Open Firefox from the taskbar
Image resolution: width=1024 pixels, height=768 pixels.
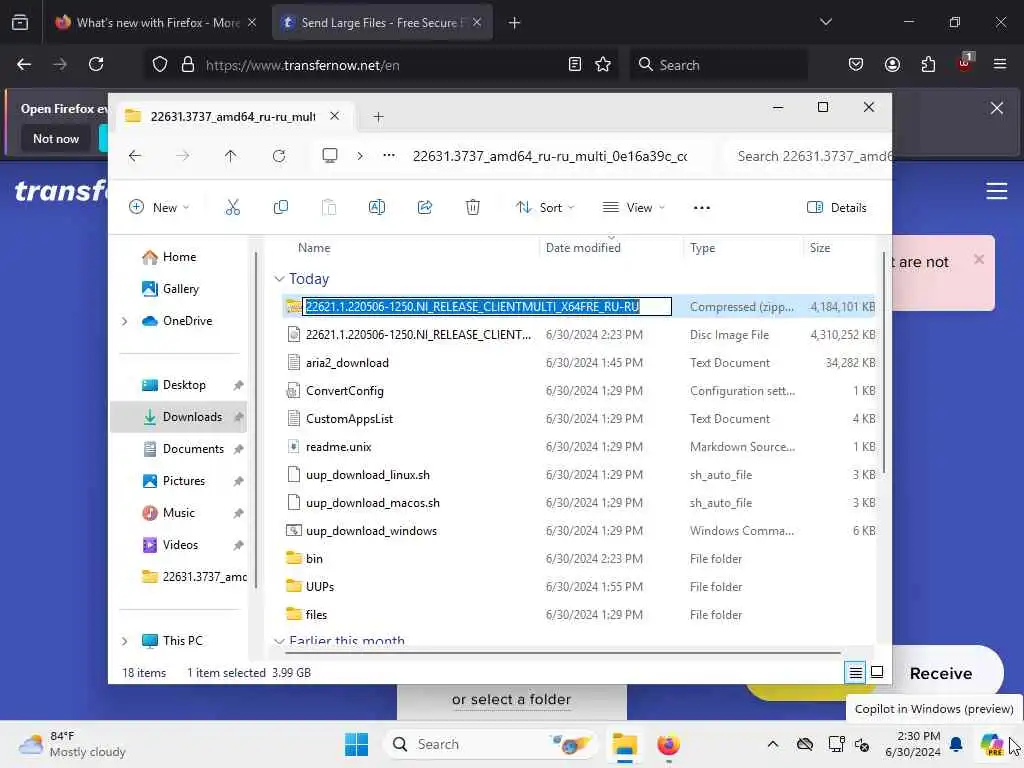(x=668, y=744)
